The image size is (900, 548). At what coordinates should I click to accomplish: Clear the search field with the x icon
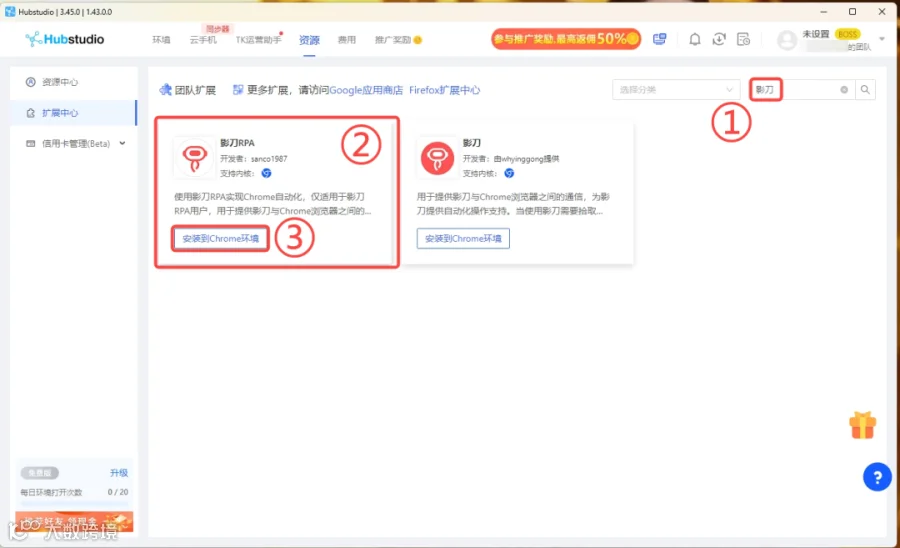[x=844, y=90]
